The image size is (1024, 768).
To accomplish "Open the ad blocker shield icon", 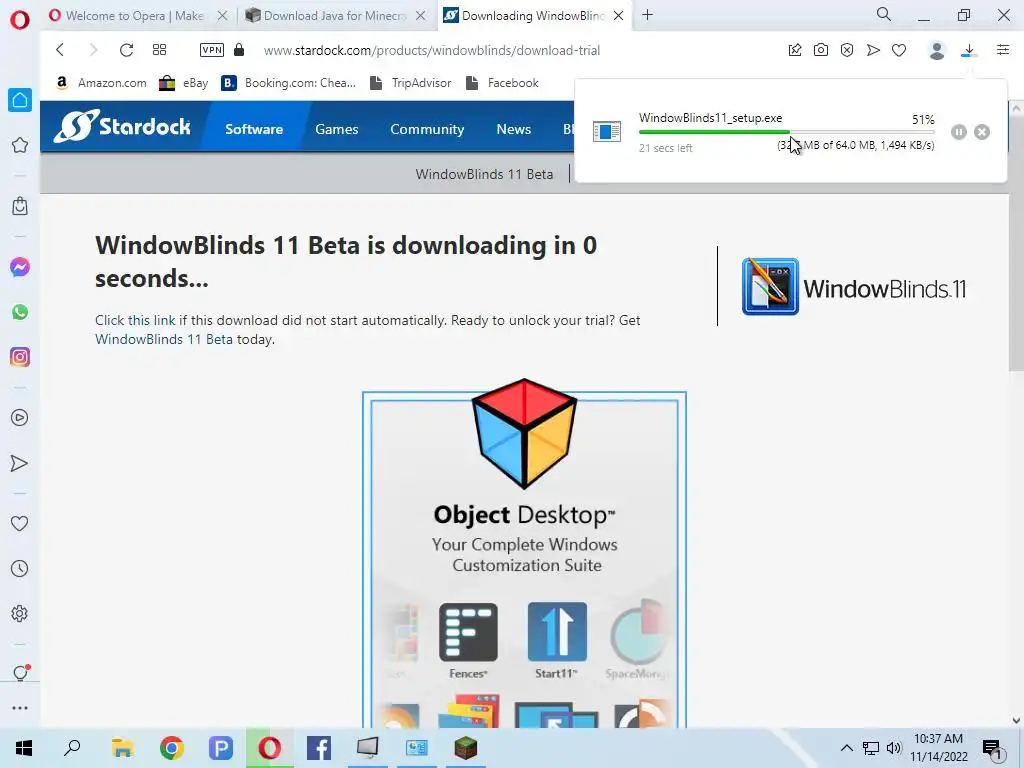I will click(847, 50).
